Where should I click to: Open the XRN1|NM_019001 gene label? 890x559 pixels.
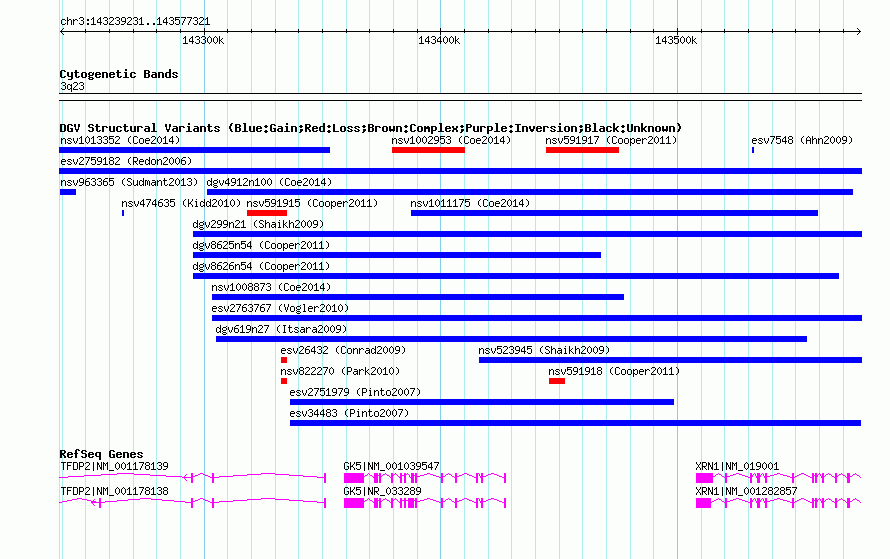pos(737,466)
